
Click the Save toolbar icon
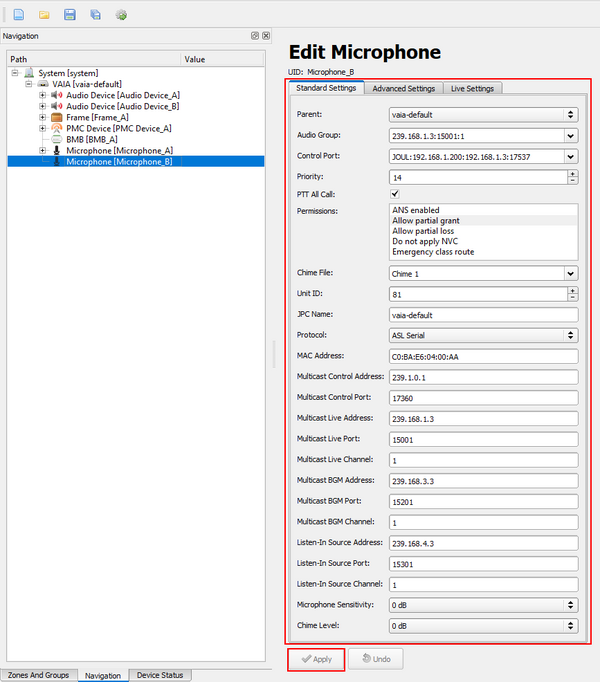(x=70, y=15)
